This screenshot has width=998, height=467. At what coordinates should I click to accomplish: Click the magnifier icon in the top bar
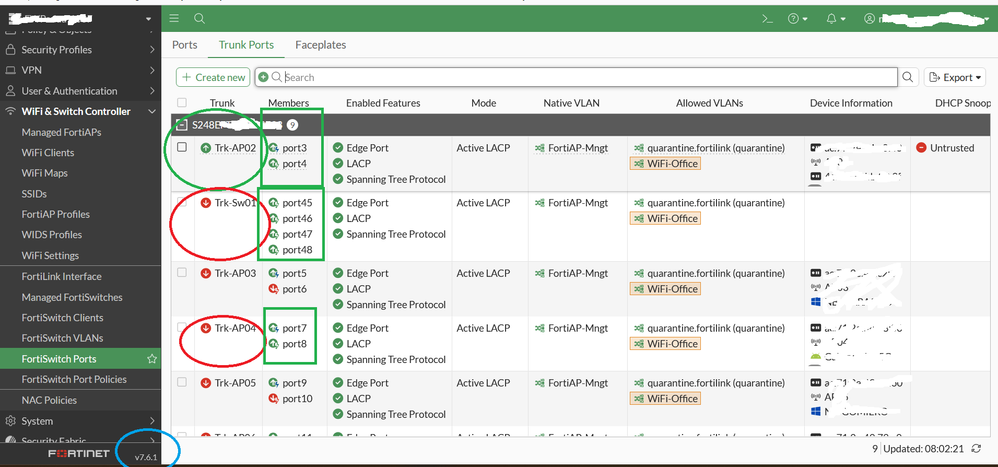tap(200, 18)
